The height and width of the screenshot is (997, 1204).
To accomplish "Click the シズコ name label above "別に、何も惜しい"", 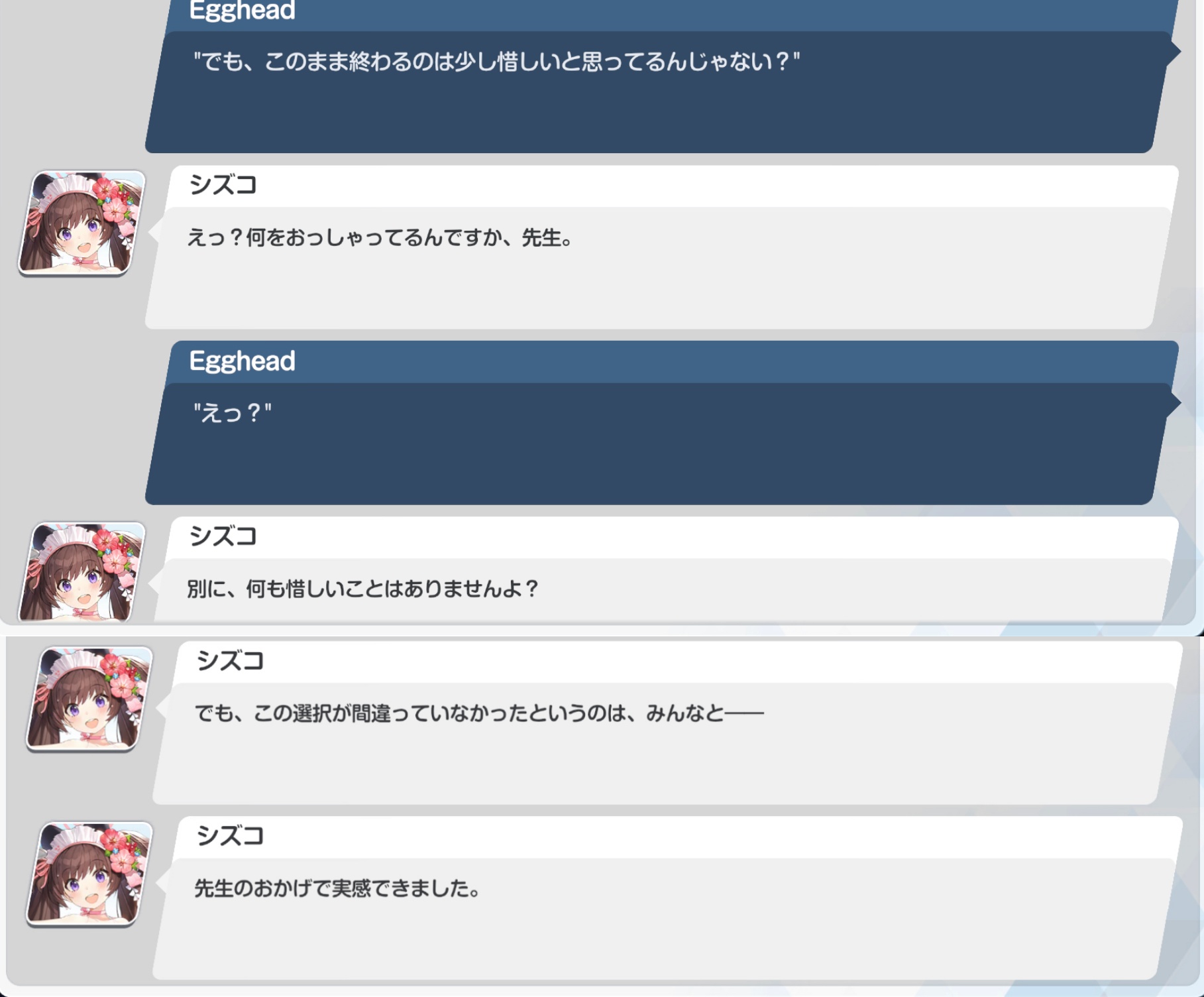I will 223,536.
